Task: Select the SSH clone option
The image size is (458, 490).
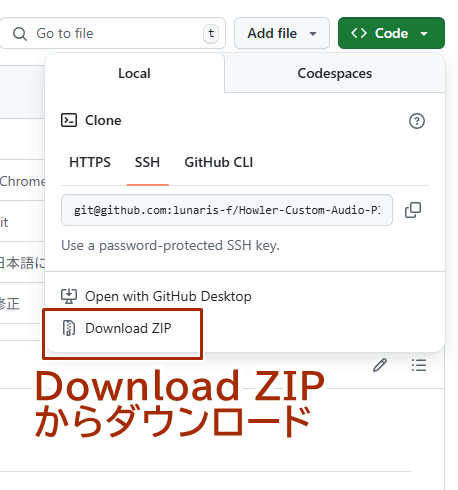Action: pos(147,163)
